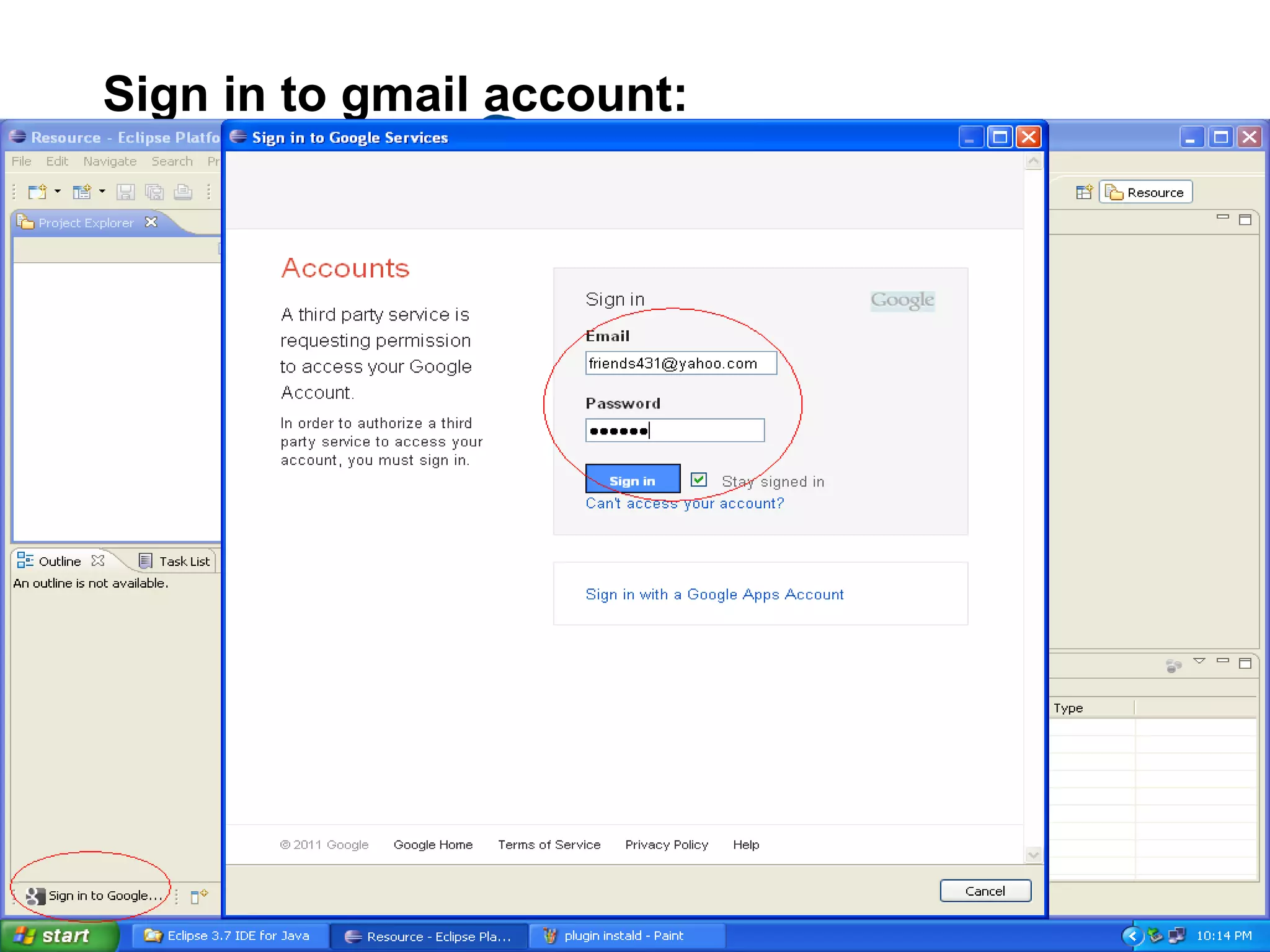Select the Resource perspective button

(1146, 192)
